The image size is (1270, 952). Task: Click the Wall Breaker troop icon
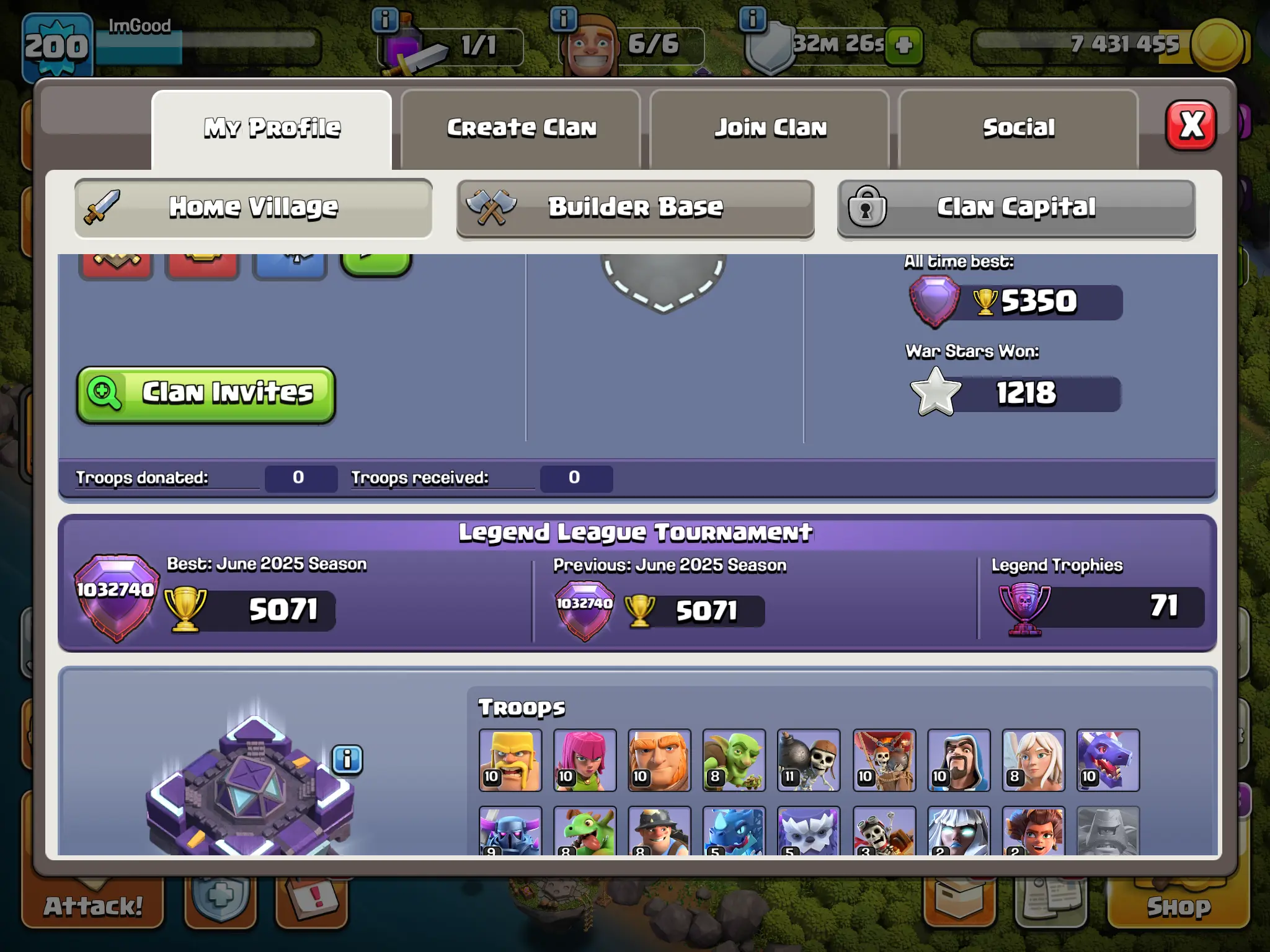pyautogui.click(x=809, y=760)
